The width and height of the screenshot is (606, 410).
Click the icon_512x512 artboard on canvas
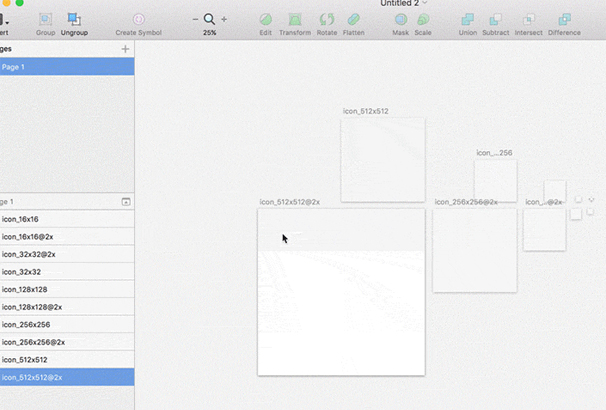pos(382,160)
